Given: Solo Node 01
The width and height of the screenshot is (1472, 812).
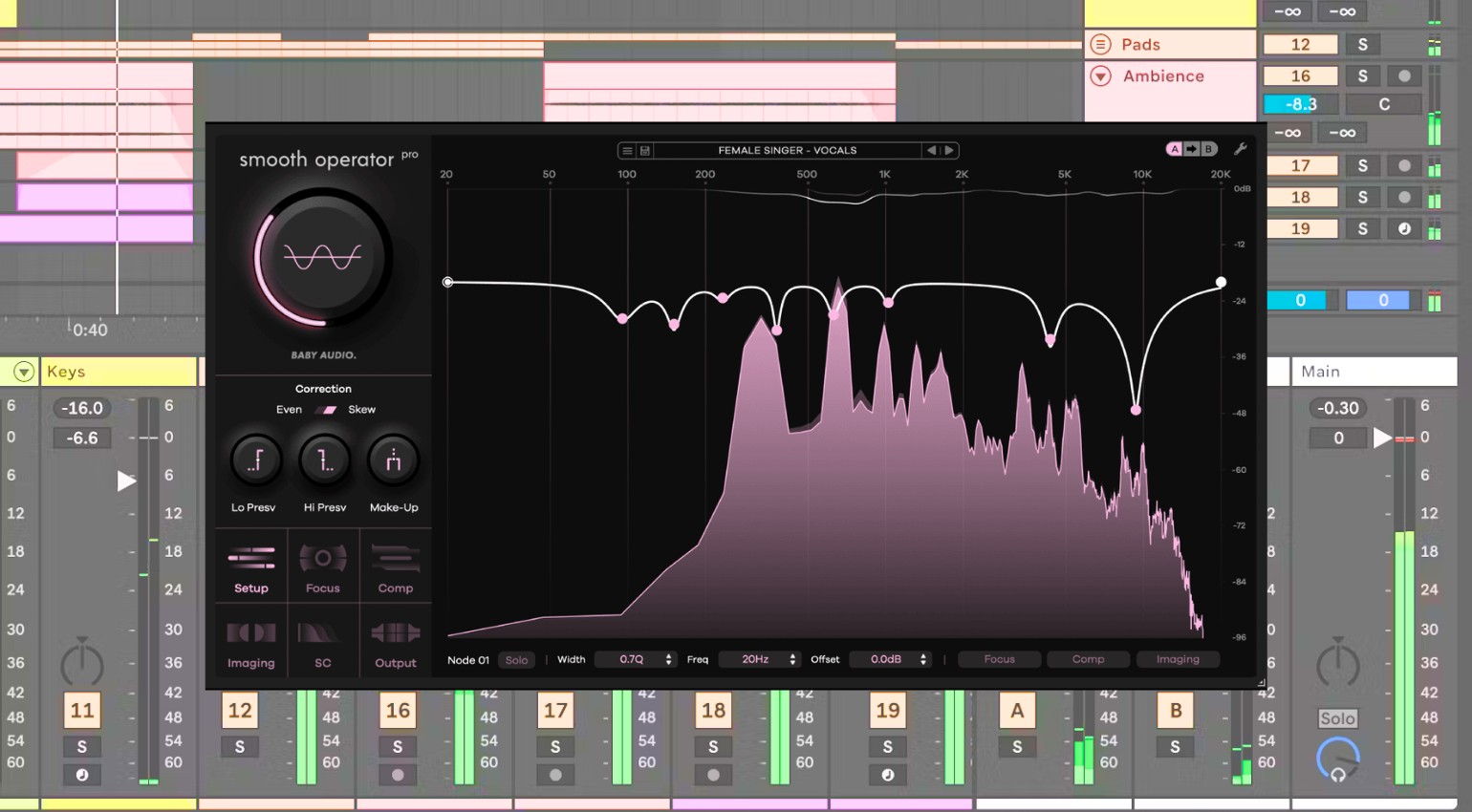Looking at the screenshot, I should tap(516, 659).
